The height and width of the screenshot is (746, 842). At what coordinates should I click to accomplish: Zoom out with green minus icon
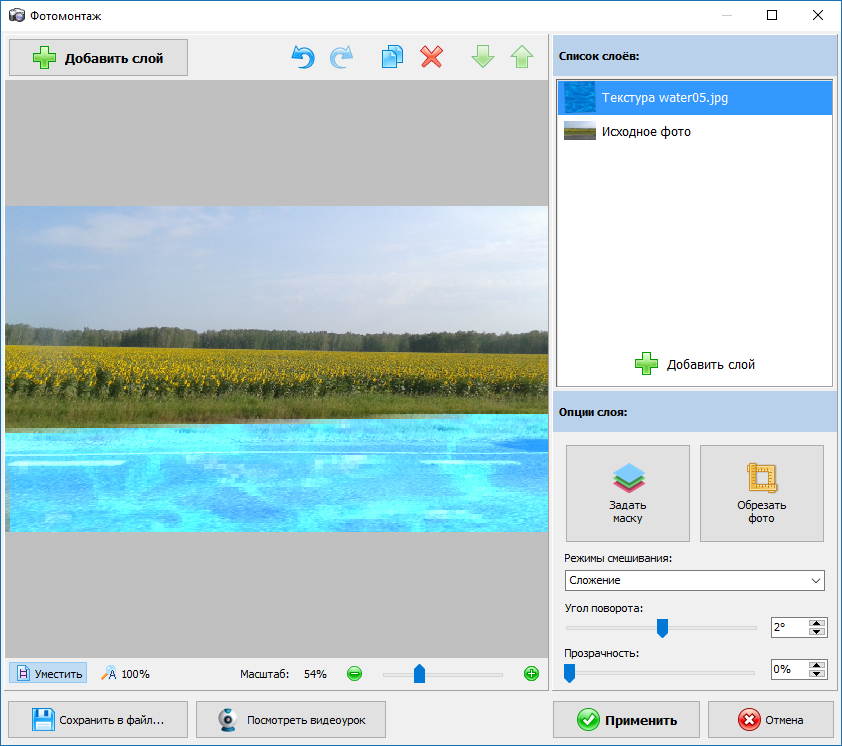tap(354, 673)
